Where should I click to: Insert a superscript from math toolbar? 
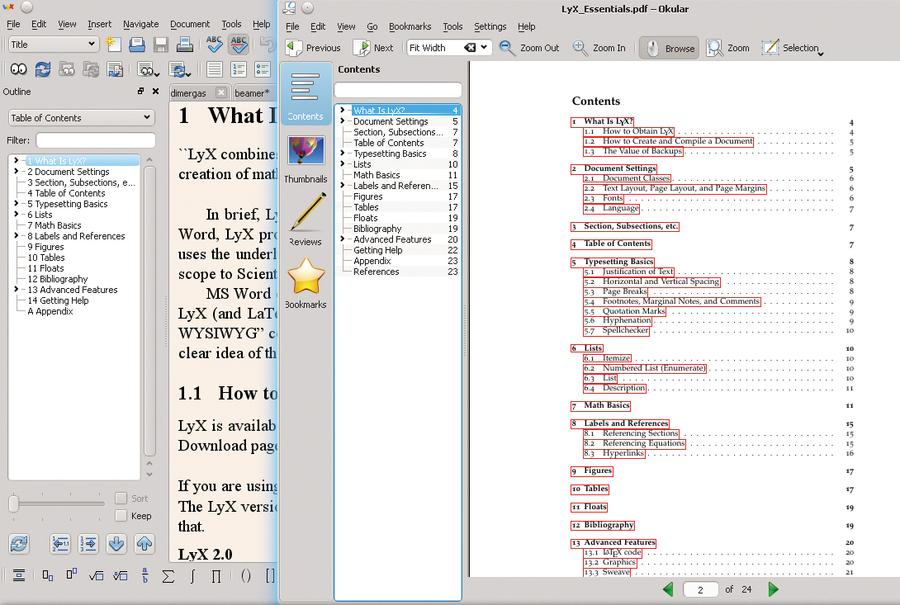pos(71,575)
